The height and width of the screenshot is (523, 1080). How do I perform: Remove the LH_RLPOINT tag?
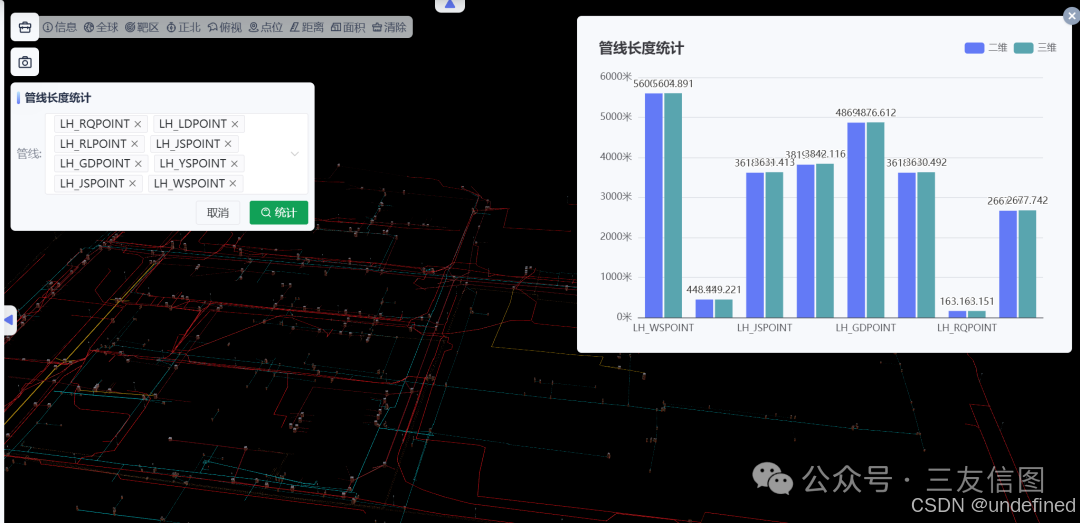click(135, 144)
